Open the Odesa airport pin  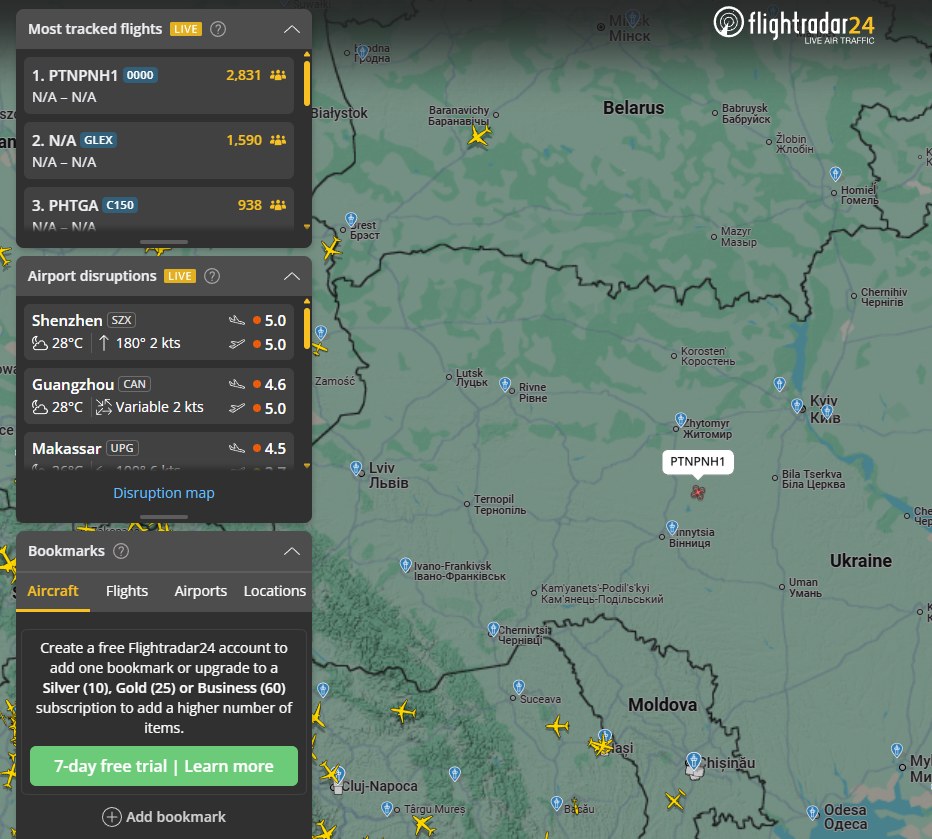[813, 812]
